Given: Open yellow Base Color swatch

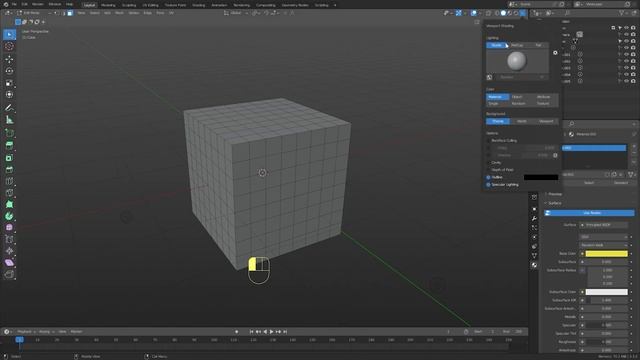Looking at the screenshot, I should click(607, 254).
